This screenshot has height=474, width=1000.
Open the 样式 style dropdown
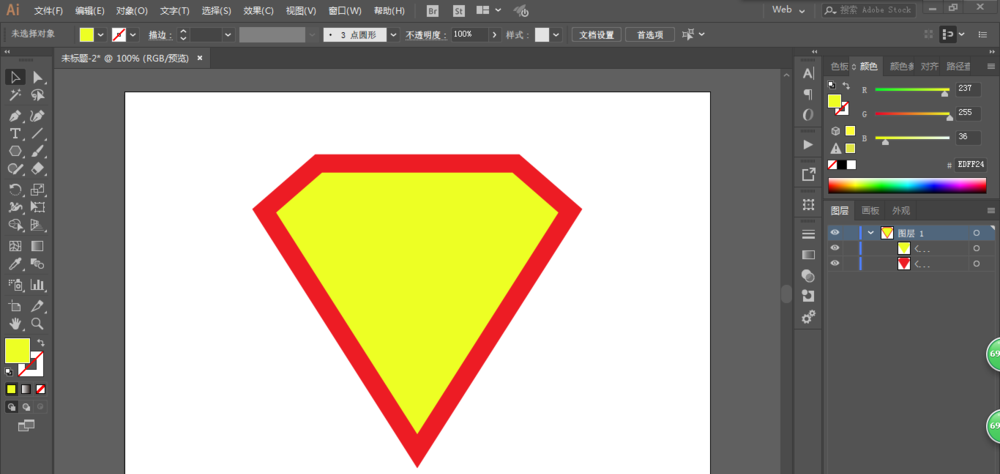click(x=556, y=34)
